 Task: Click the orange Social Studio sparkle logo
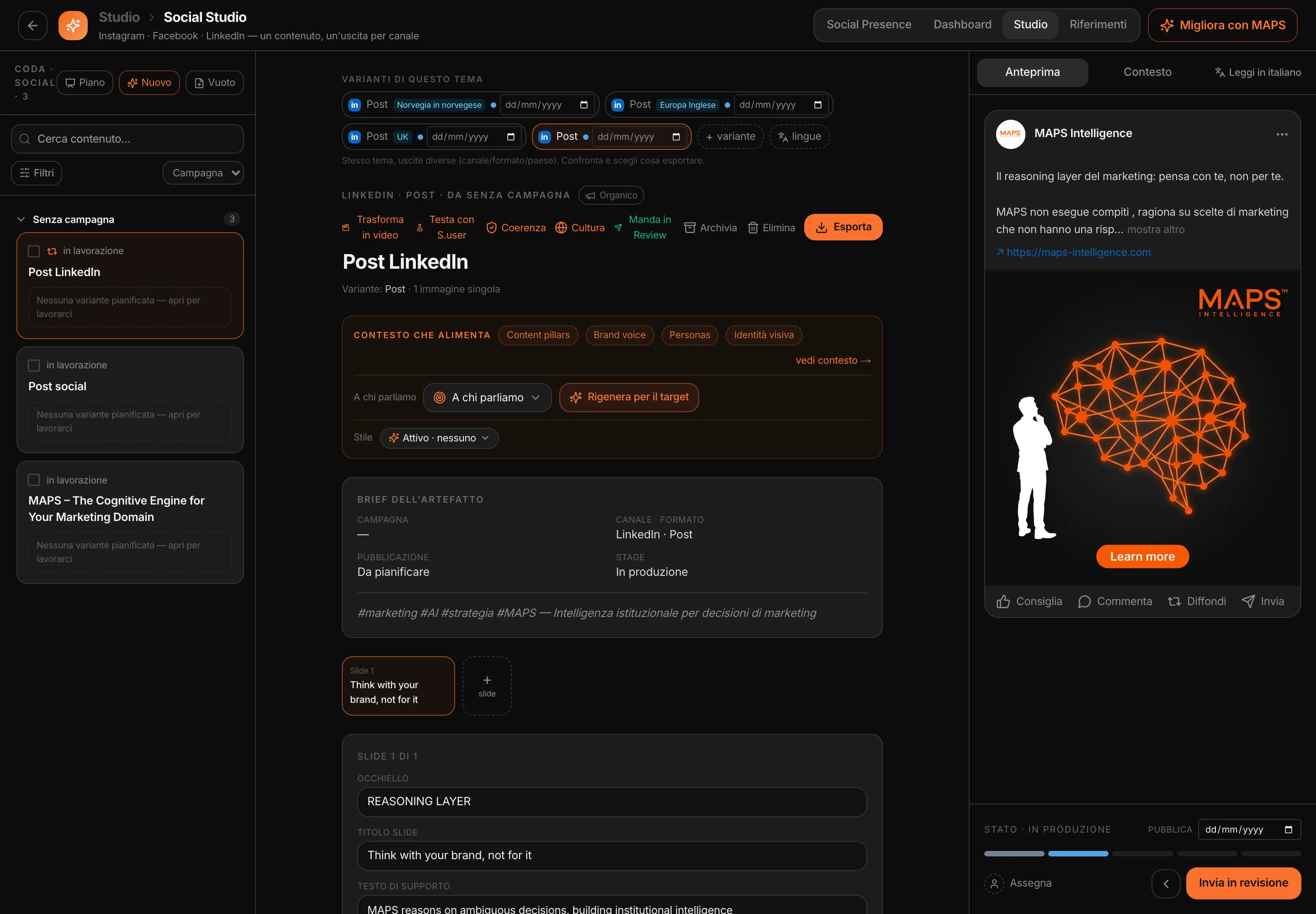[x=73, y=25]
